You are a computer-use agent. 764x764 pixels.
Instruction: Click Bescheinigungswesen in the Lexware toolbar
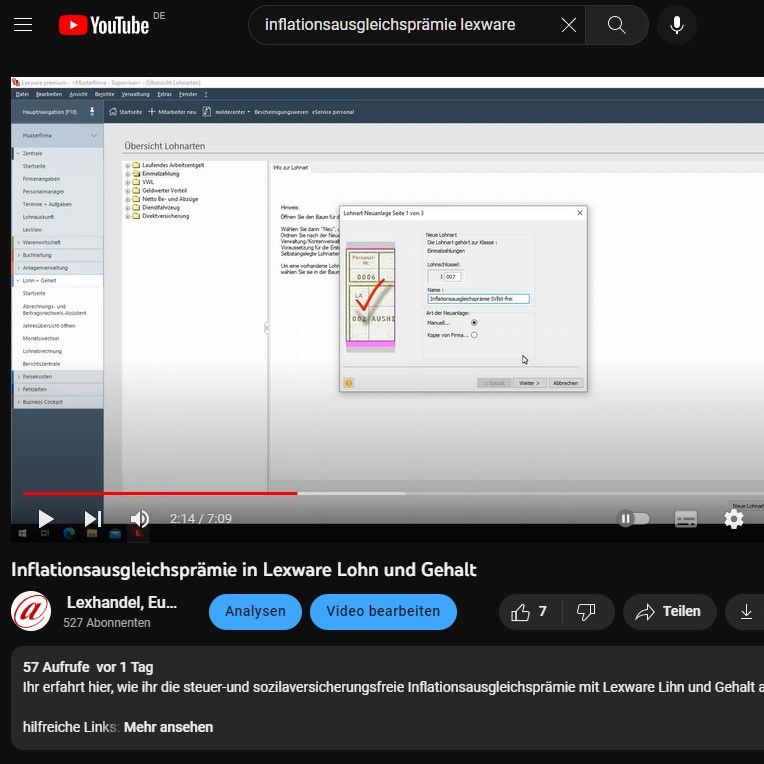coord(281,112)
